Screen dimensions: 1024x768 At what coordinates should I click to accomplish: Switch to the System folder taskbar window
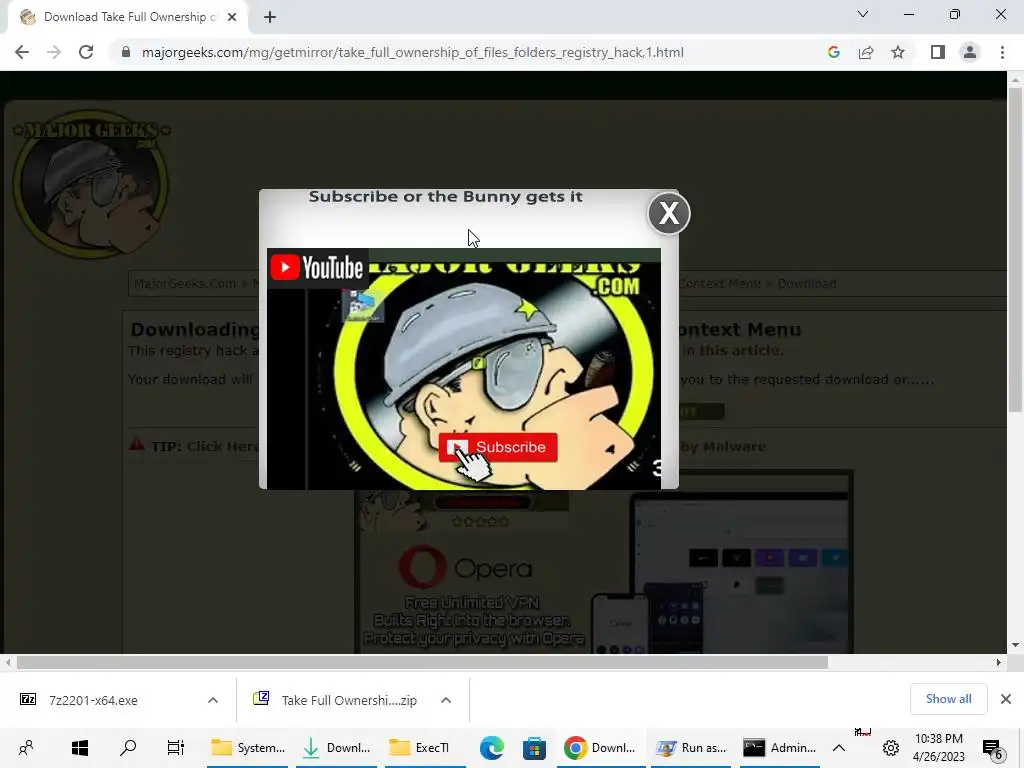pos(248,748)
